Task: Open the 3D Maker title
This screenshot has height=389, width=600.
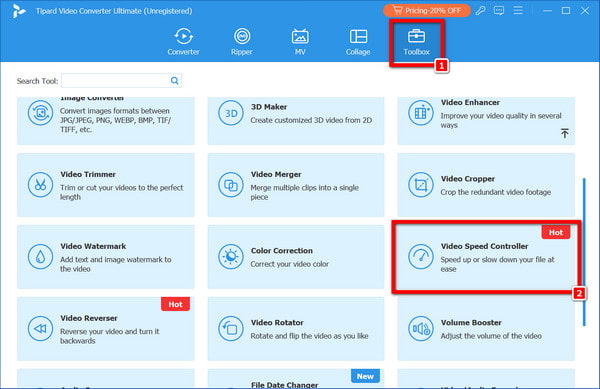Action: pos(269,107)
